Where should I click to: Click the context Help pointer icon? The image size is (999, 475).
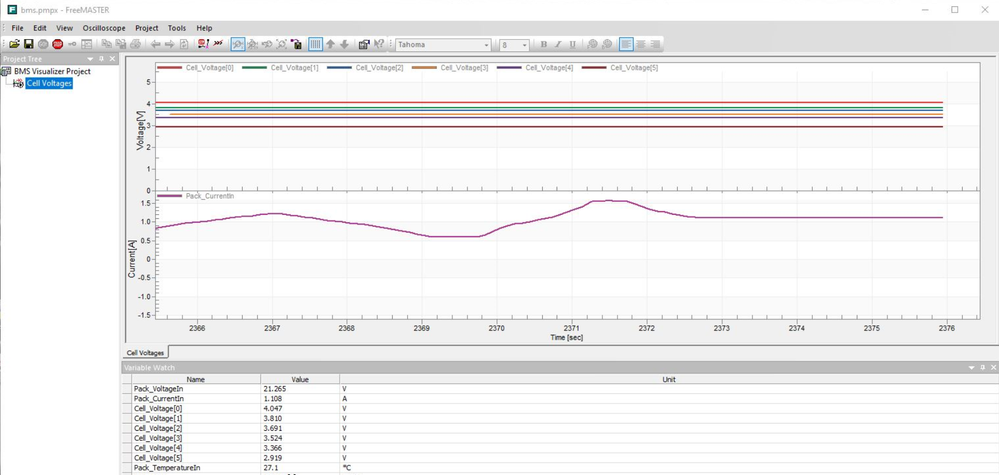378,45
